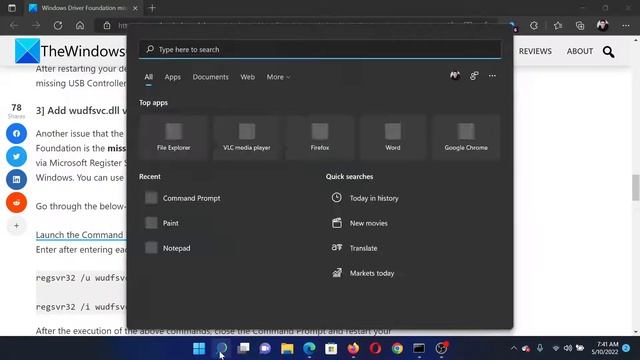The image size is (640, 360).
Task: Open File Explorer from the taskbar
Action: coord(287,348)
